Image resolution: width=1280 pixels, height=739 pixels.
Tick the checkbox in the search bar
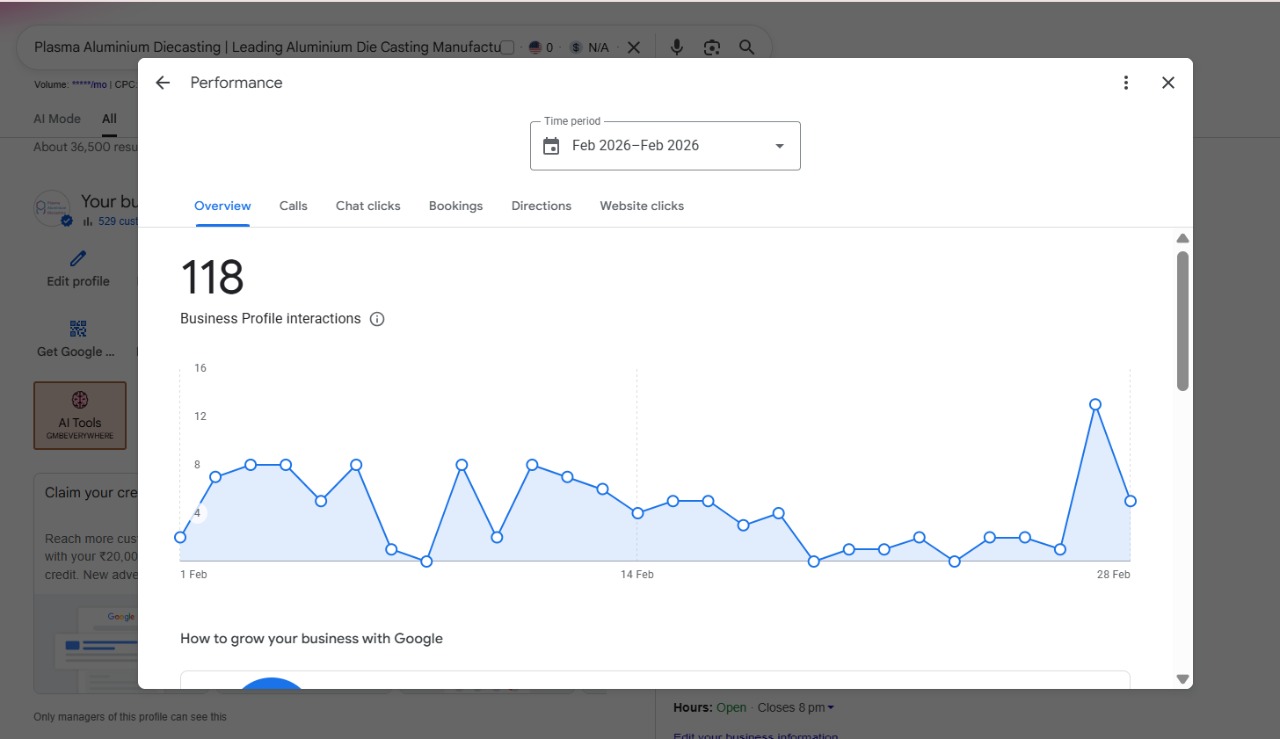point(507,47)
